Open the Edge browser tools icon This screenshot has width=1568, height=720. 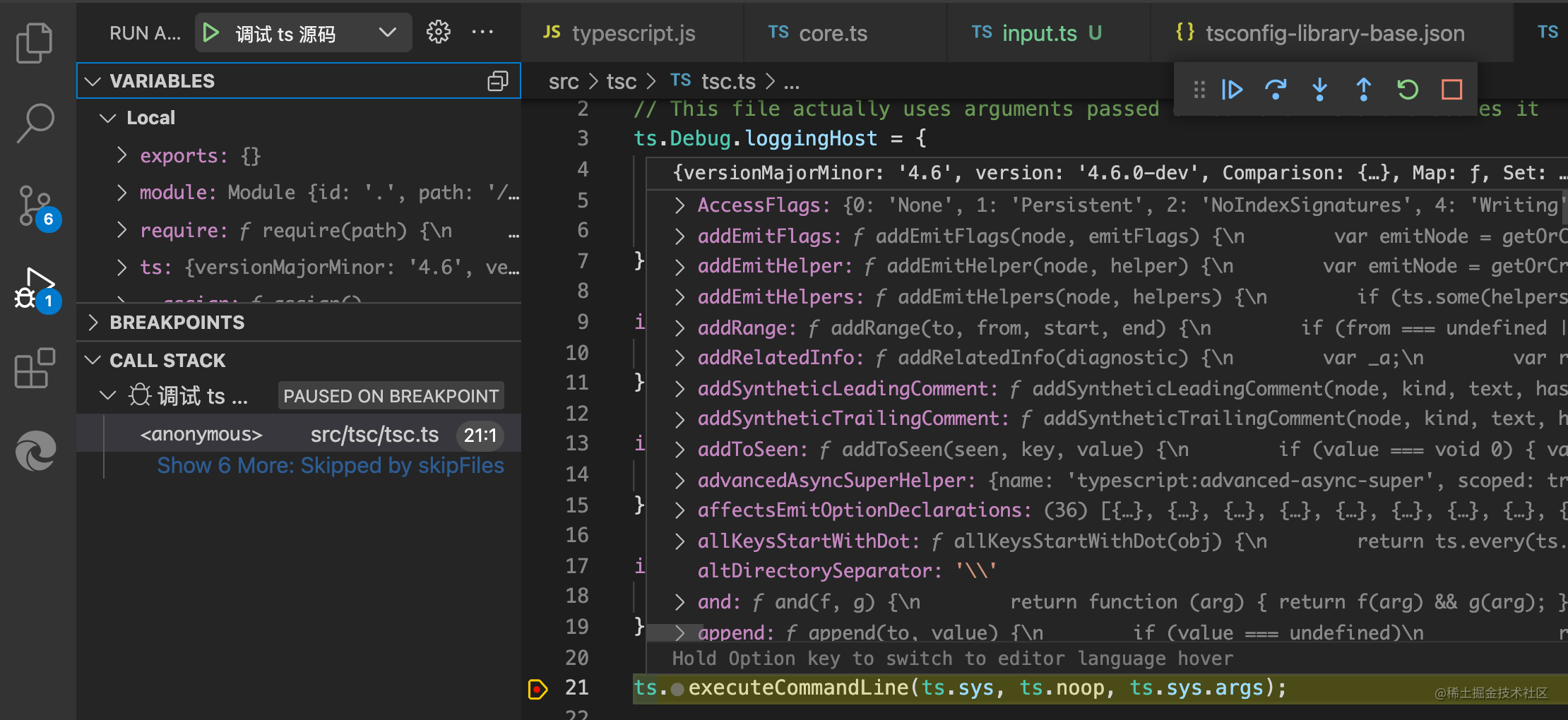click(x=35, y=450)
